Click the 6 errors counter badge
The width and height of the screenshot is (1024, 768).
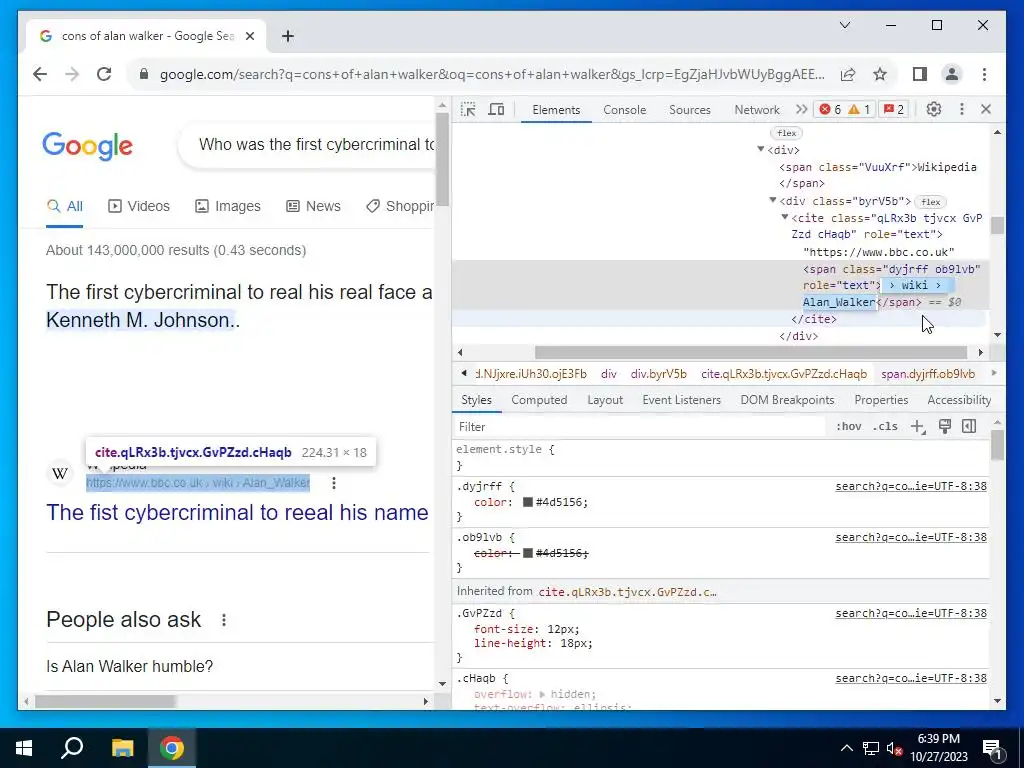tap(830, 110)
